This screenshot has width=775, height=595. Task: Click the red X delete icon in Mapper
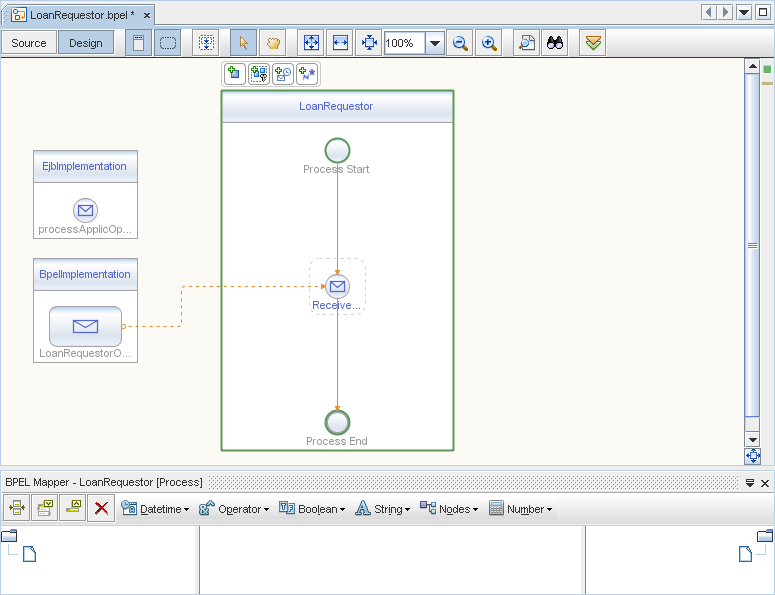click(101, 508)
